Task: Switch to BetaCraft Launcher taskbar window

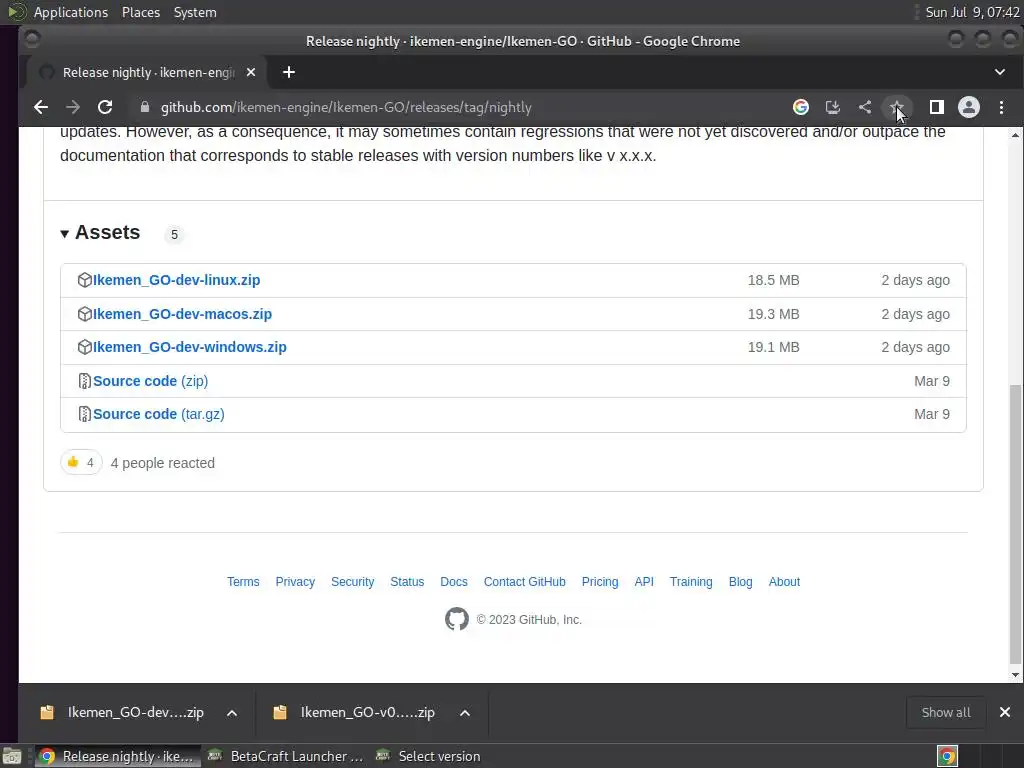Action: pyautogui.click(x=285, y=756)
